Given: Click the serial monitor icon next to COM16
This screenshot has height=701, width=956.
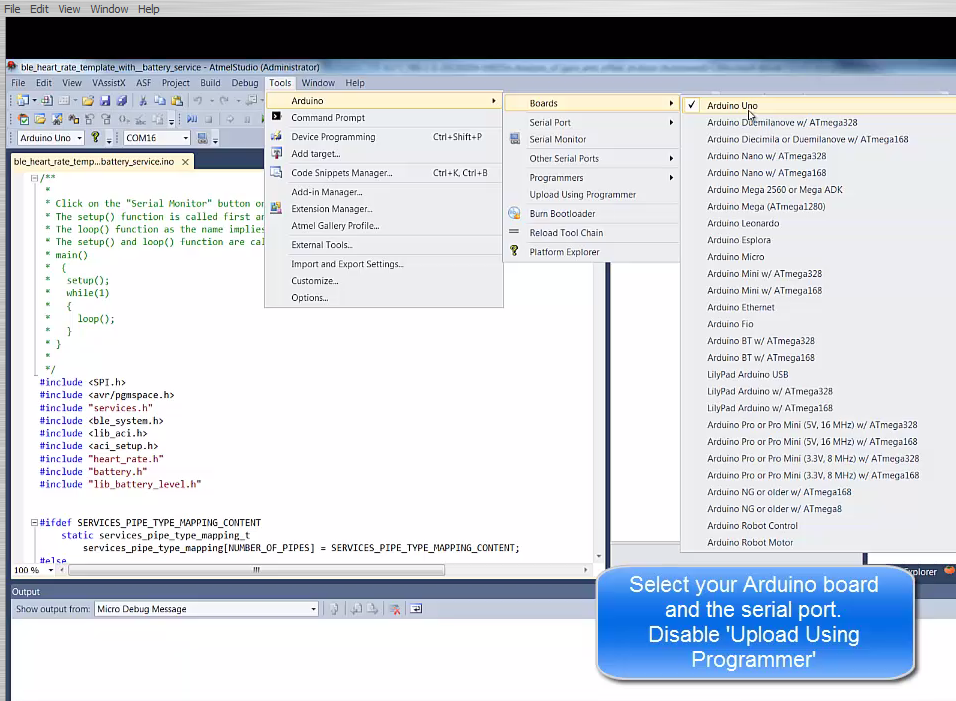Looking at the screenshot, I should [x=202, y=138].
